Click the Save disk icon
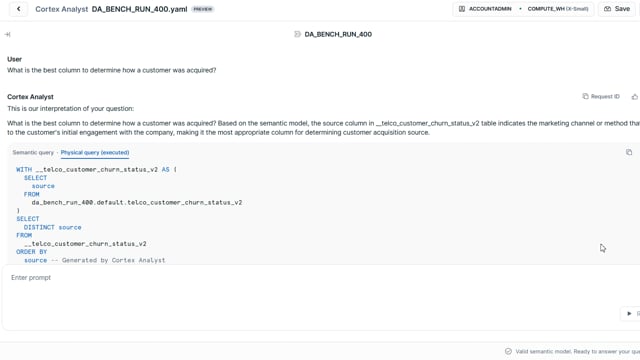 [x=607, y=9]
